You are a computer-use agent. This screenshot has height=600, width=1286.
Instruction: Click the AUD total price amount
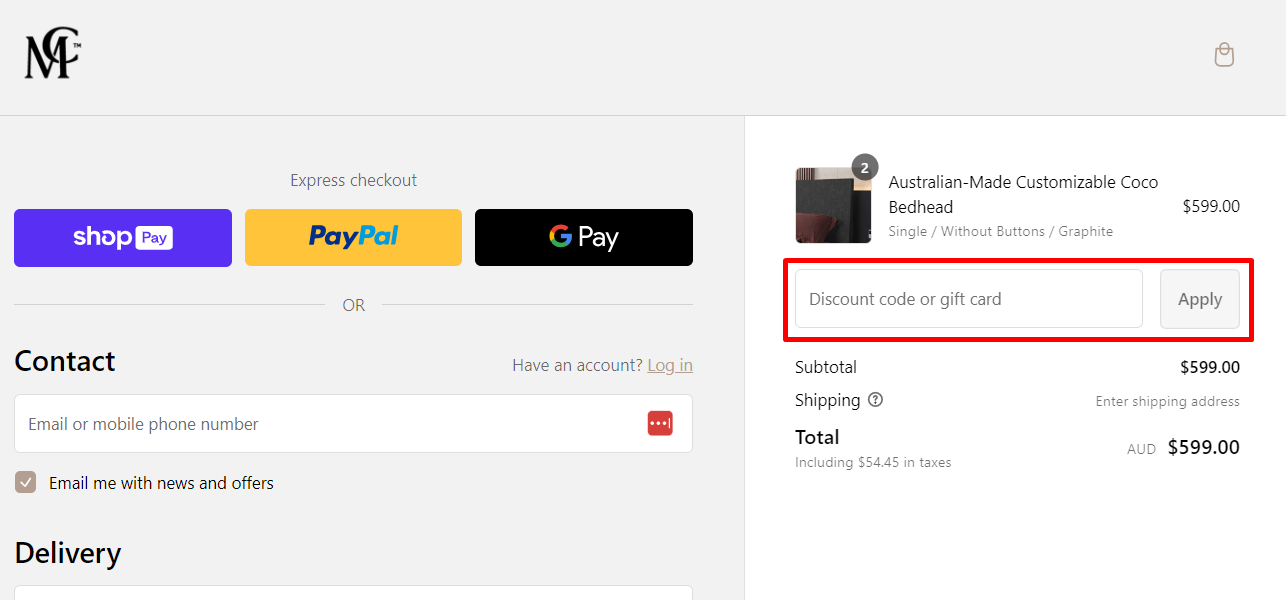pos(1203,448)
